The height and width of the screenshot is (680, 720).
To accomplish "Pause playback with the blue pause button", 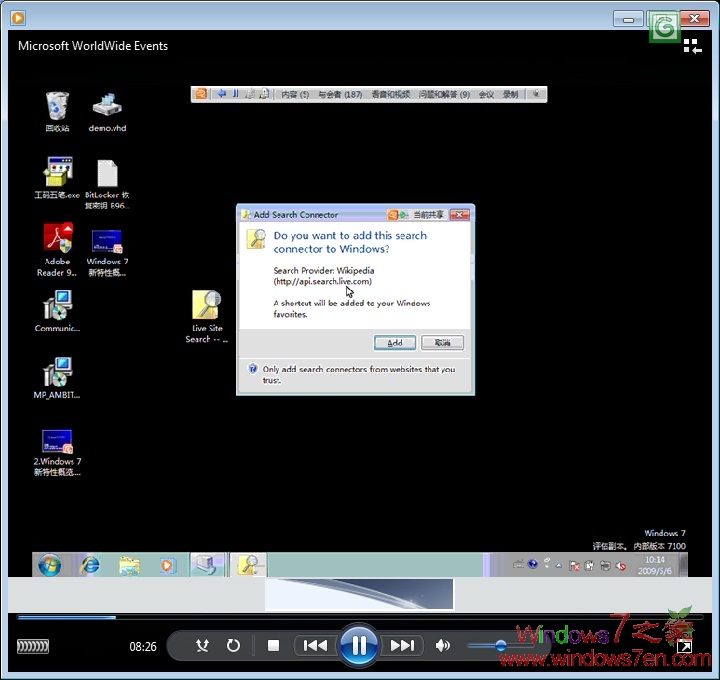I will pos(359,646).
